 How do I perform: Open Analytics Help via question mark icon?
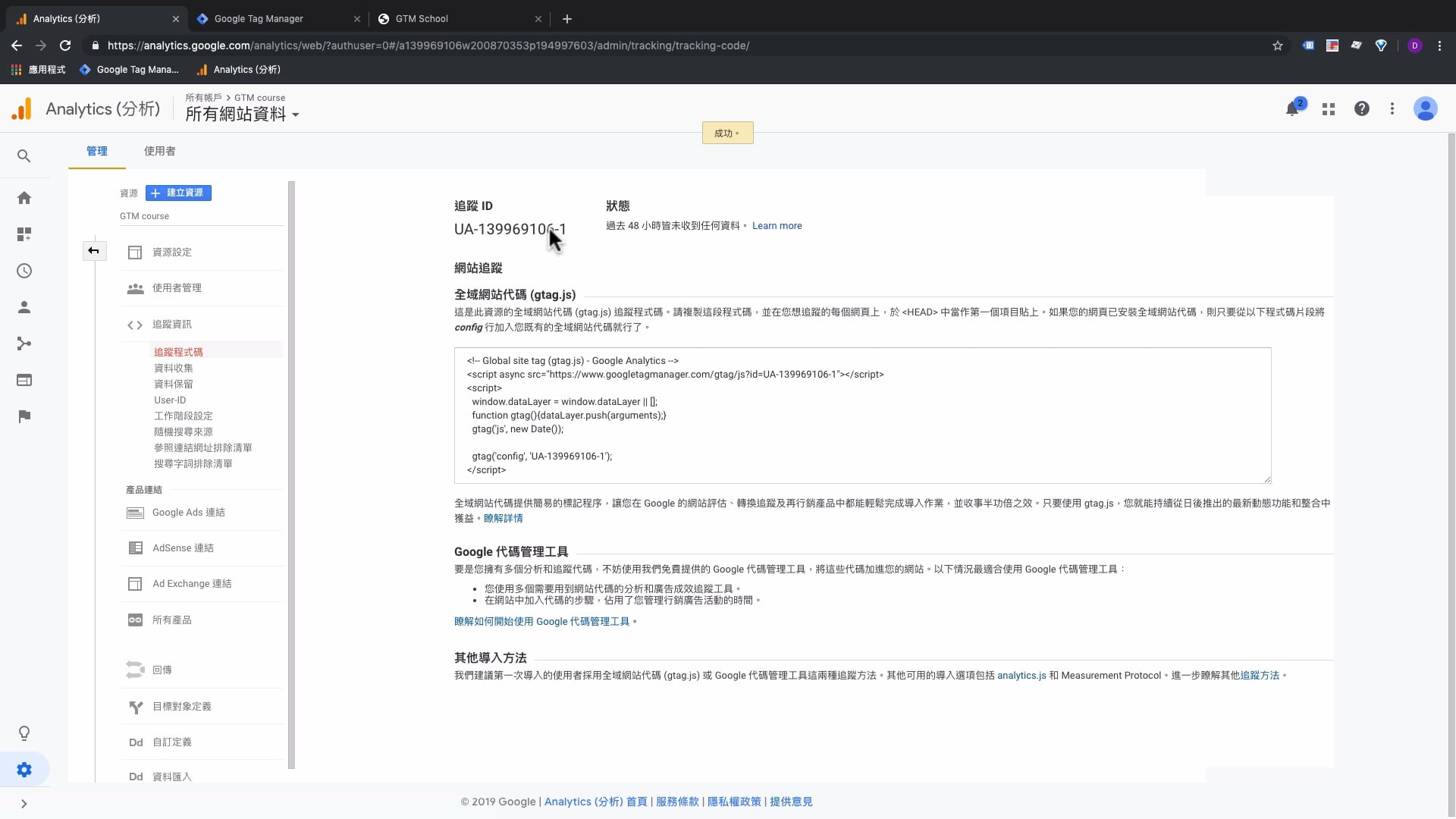(1362, 108)
